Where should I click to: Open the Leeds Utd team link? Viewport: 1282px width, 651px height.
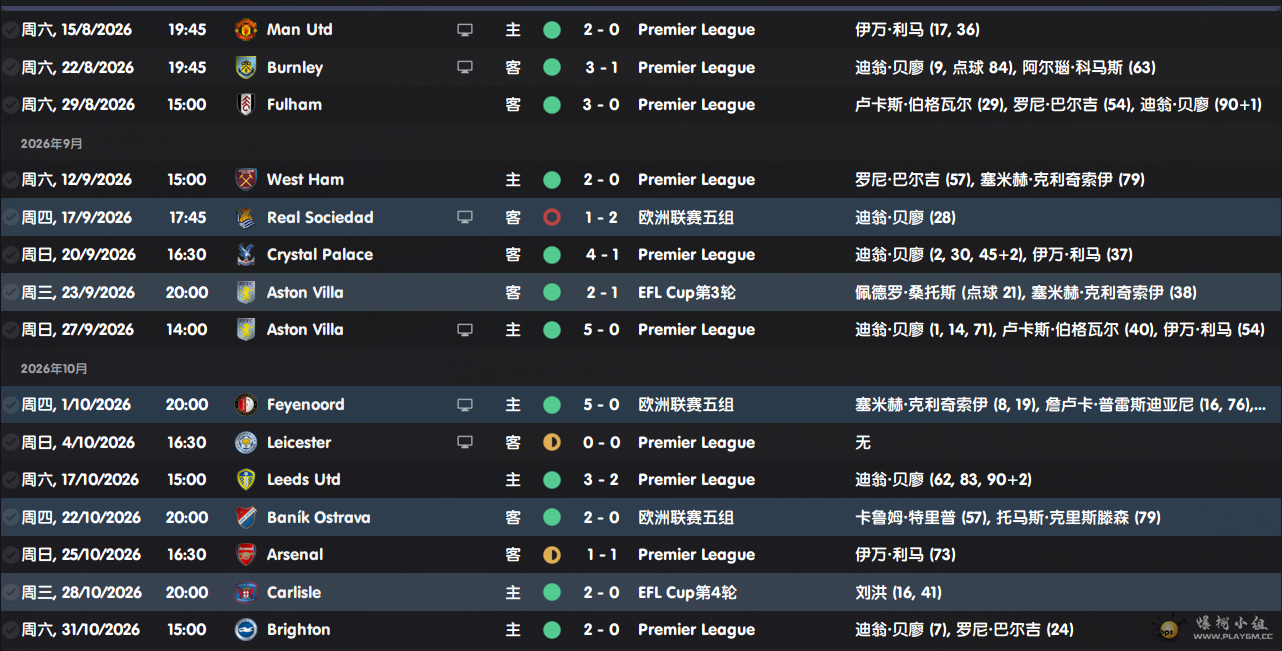[304, 480]
